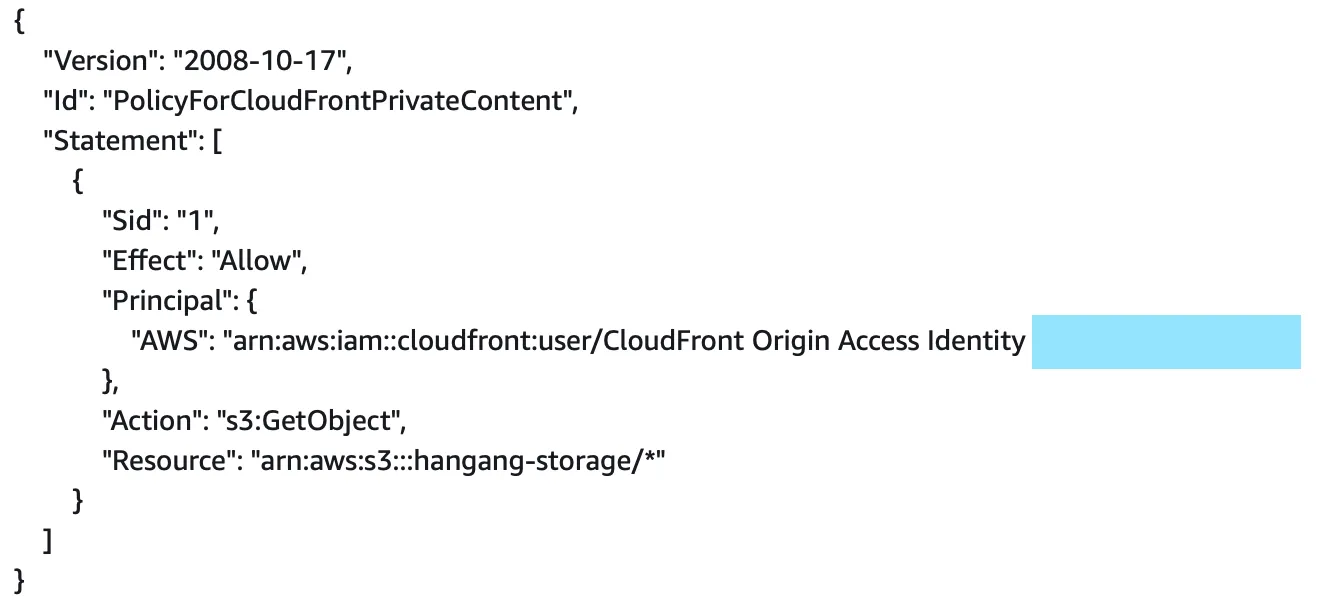
Task: Click the "AWS" key text
Action: click(x=167, y=341)
